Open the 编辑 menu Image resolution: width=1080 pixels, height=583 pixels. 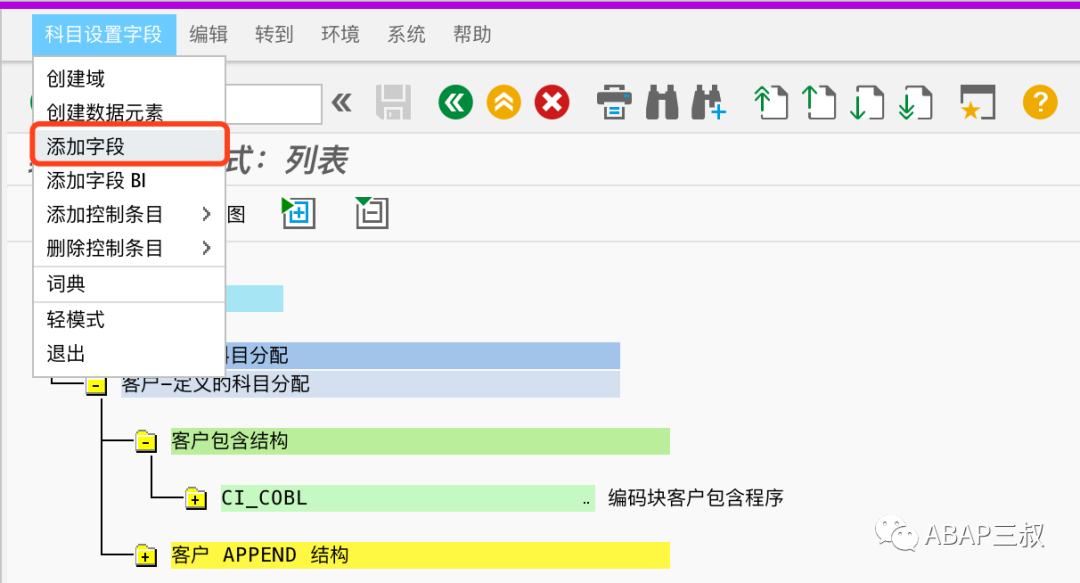tap(209, 34)
